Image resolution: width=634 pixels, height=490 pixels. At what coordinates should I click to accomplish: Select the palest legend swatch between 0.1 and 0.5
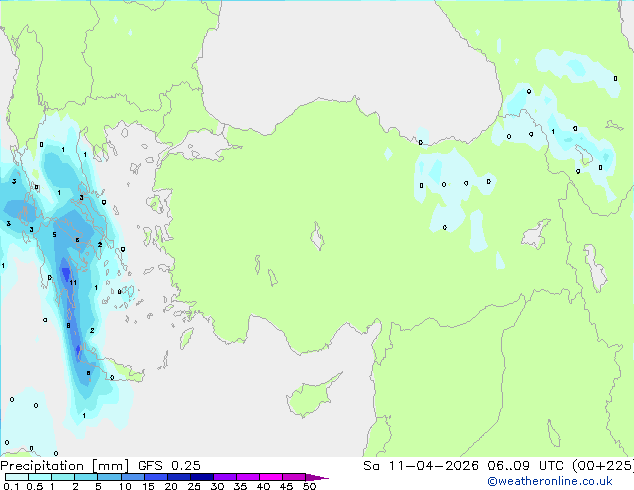pyautogui.click(x=17, y=477)
